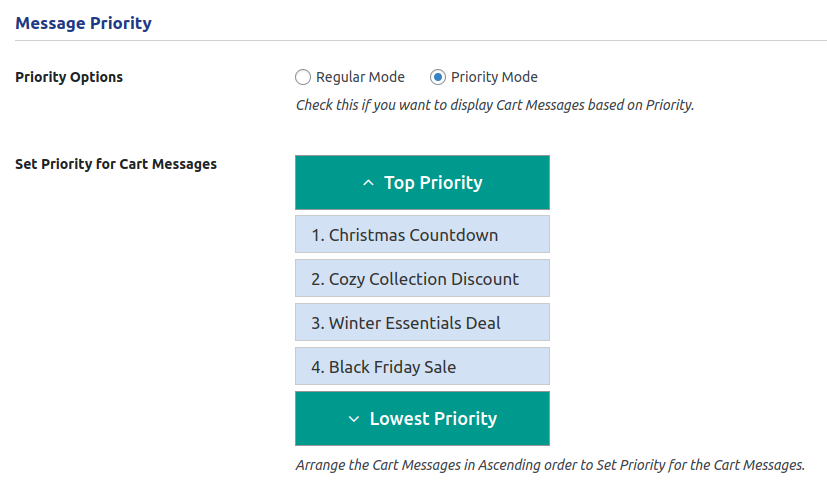The width and height of the screenshot is (827, 497).
Task: Click the number 1 before Christmas Countdown
Action: 317,235
